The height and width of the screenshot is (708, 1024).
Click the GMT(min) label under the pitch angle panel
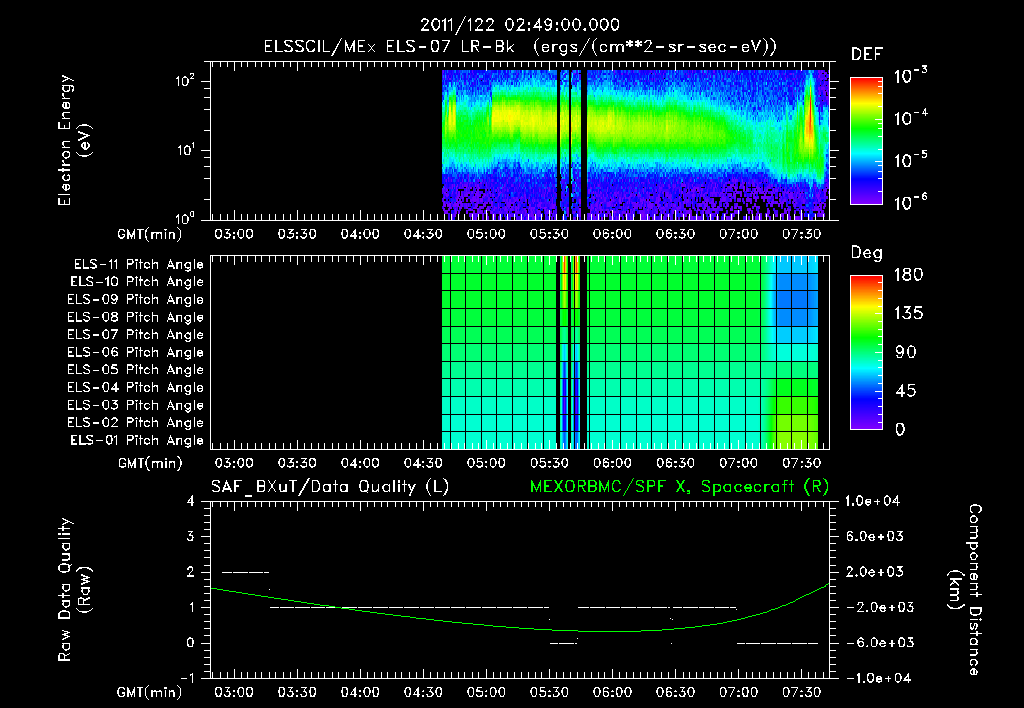[x=150, y=464]
